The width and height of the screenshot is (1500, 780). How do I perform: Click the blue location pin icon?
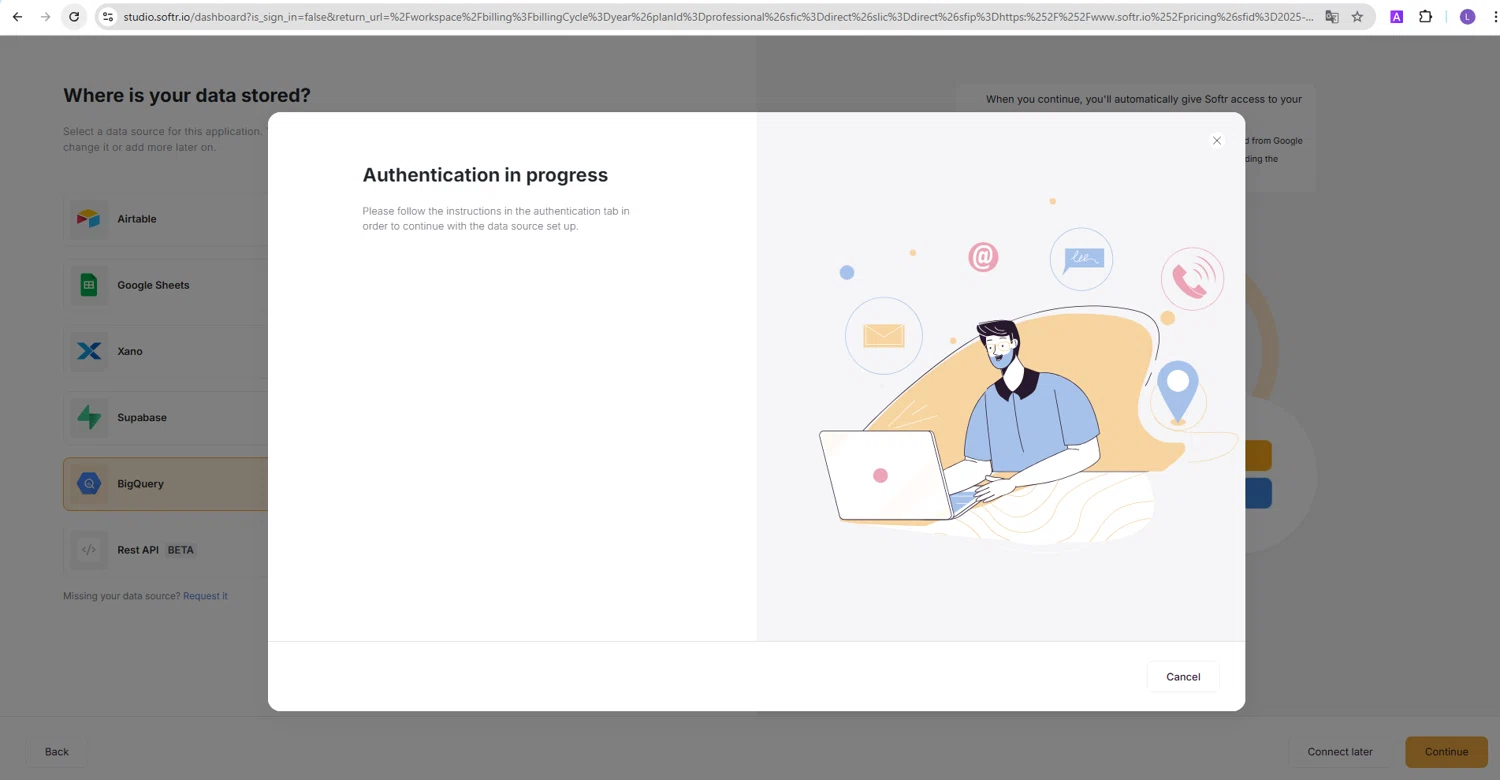point(1178,393)
